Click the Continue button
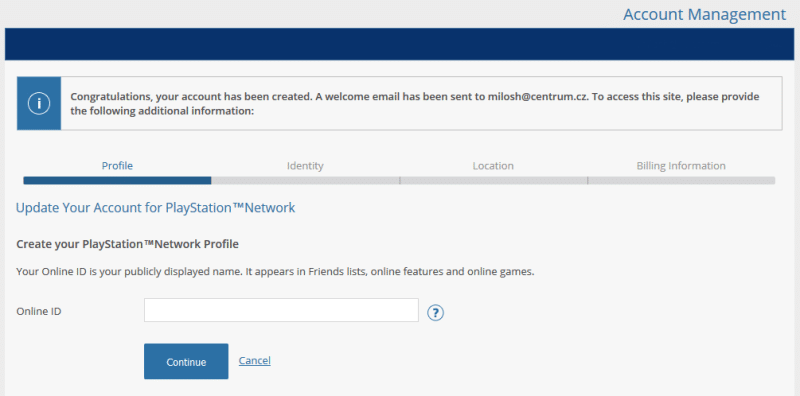 pos(186,361)
